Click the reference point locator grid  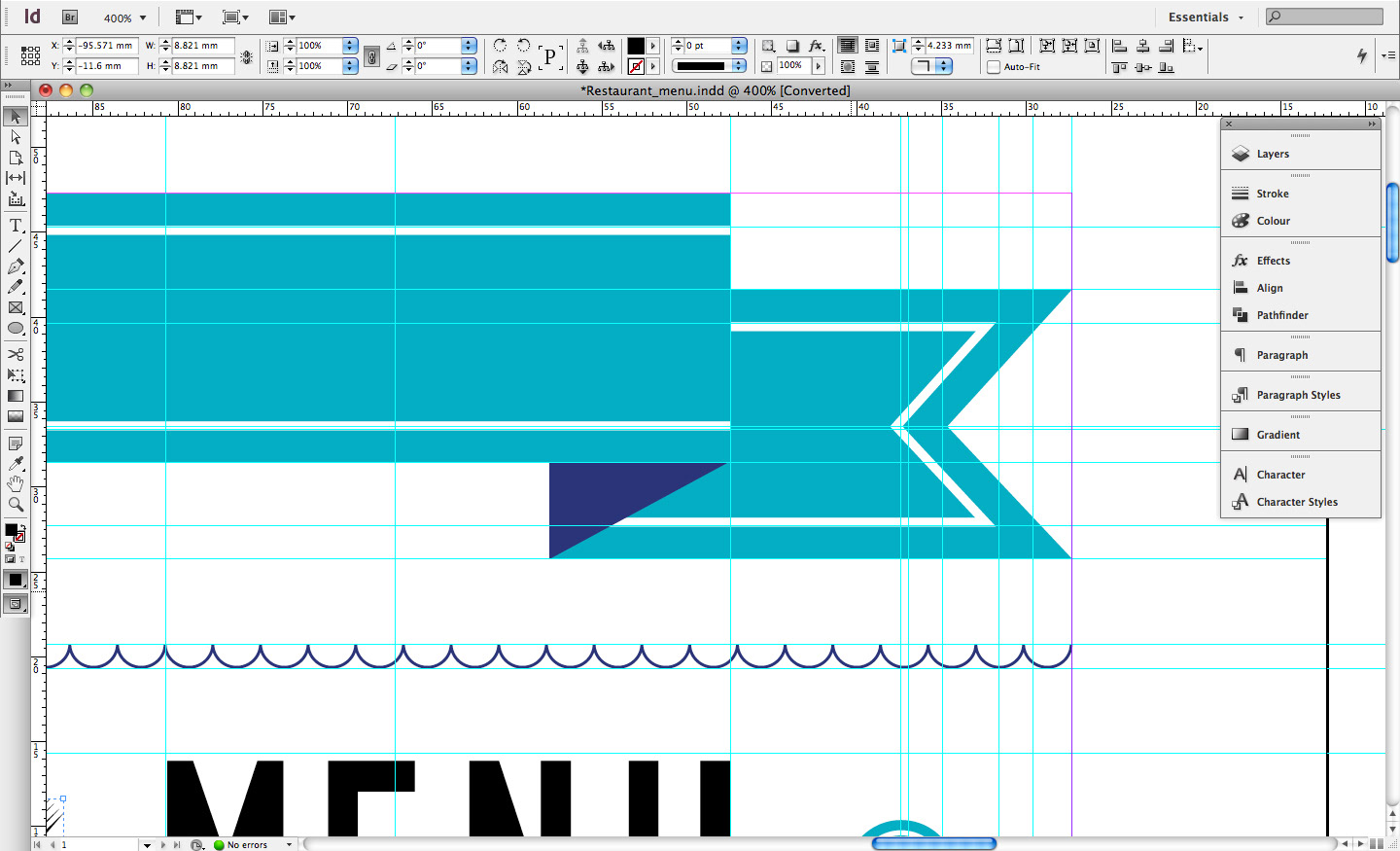pyautogui.click(x=30, y=56)
